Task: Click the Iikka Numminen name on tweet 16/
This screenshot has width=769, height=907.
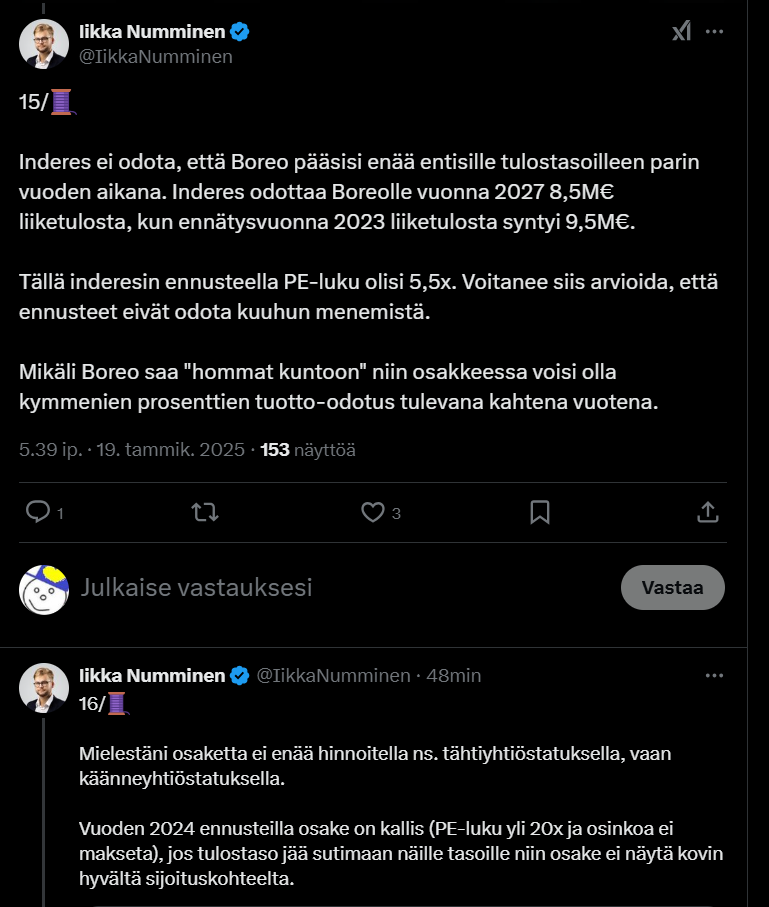Action: pos(152,675)
